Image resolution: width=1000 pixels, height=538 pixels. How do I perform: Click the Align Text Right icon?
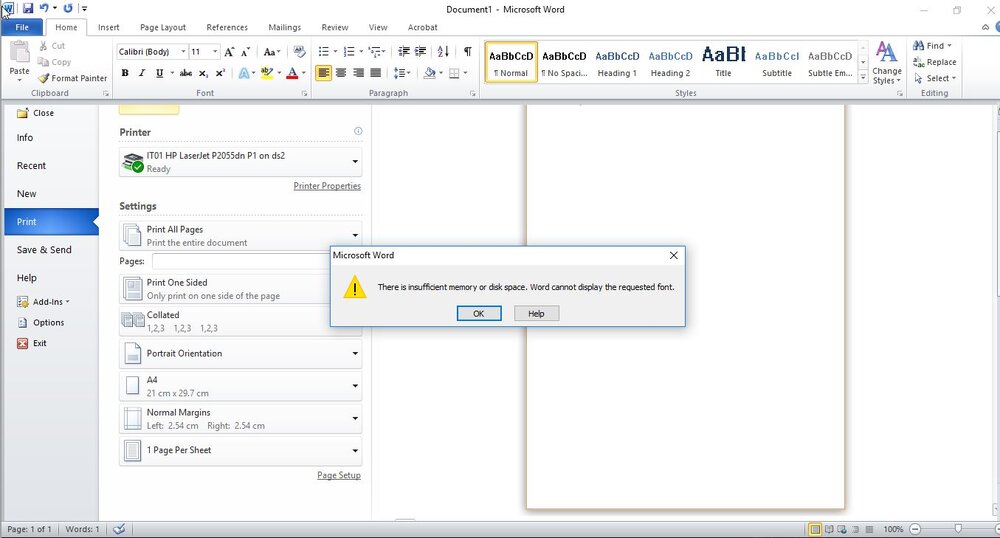(x=358, y=73)
